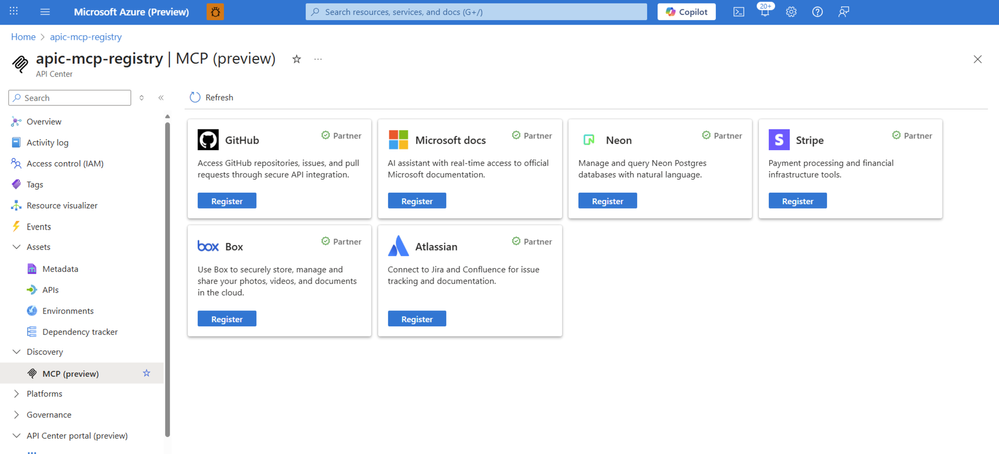The image size is (999, 454).
Task: Favorite apic-mcp-registry with the star next to title
Action: coord(296,59)
